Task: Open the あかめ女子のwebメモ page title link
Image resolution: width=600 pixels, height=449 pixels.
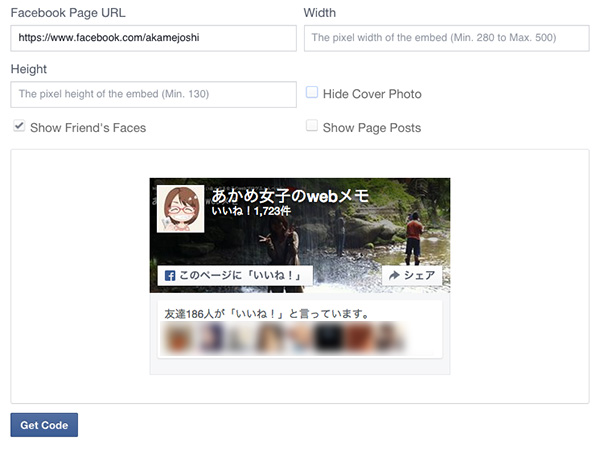Action: [290, 196]
